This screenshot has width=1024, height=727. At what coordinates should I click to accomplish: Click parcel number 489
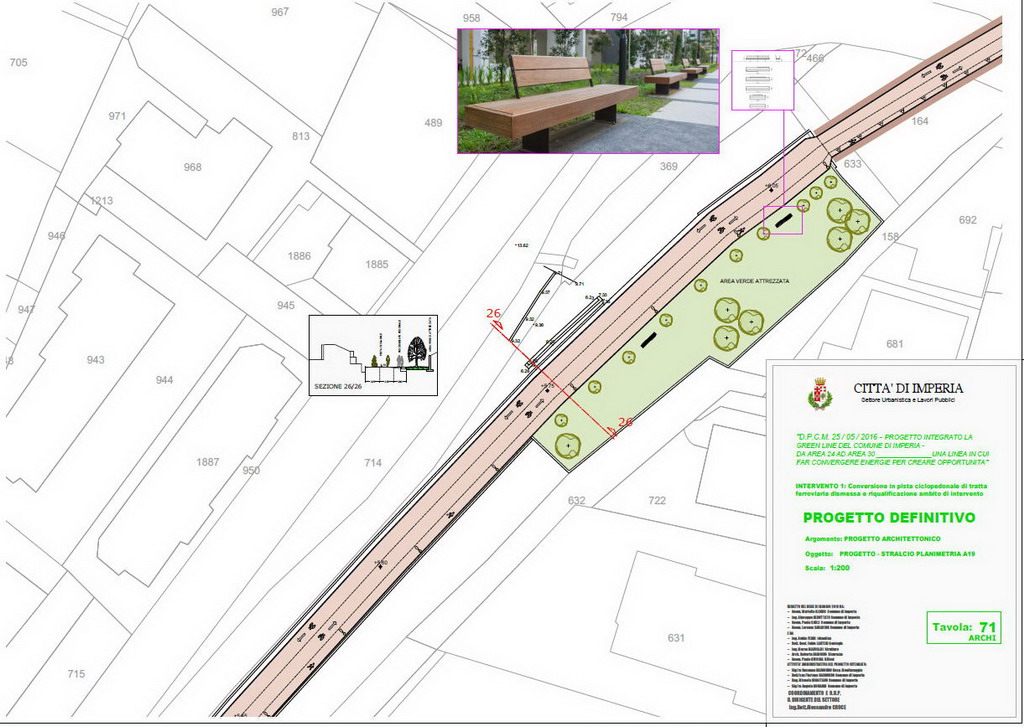[x=433, y=122]
